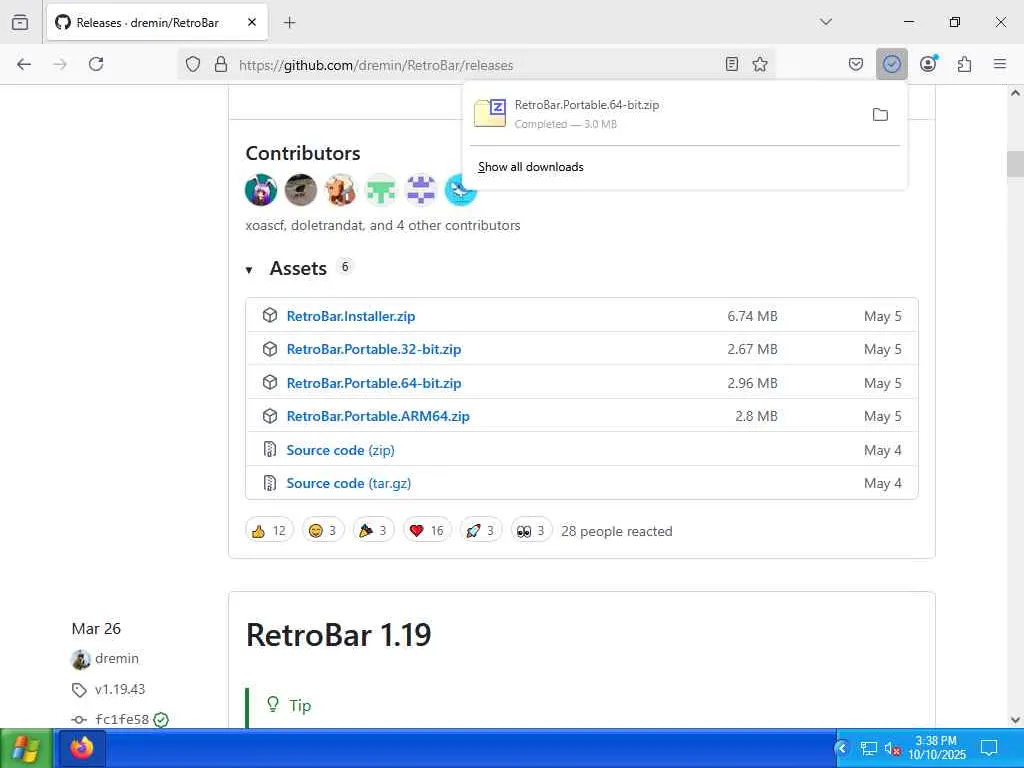Toggle eyes reaction
Viewport: 1024px width, 768px height.
[531, 530]
